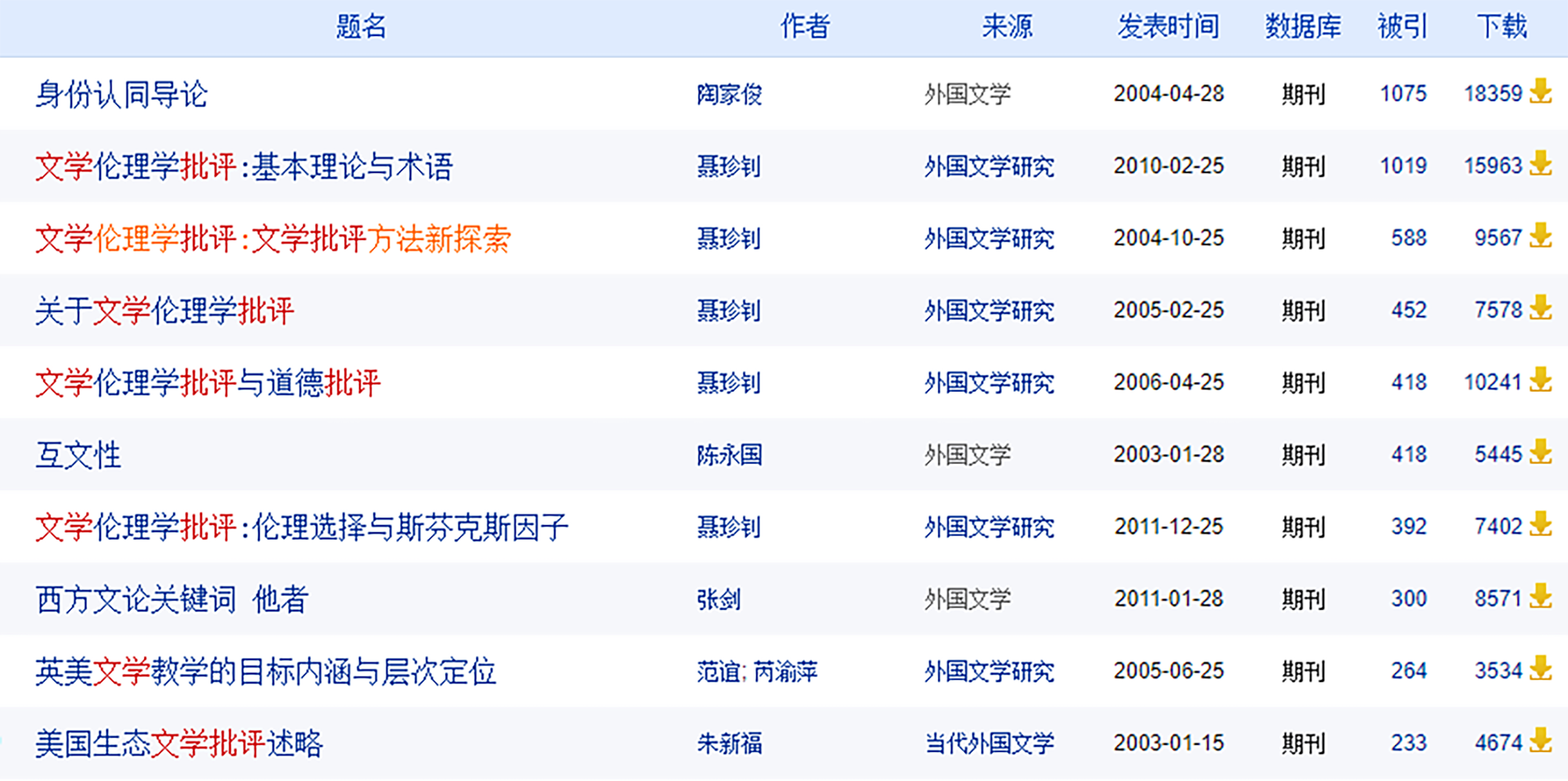Open source 外国文学研究 in the 2011-12-25 row

[989, 527]
